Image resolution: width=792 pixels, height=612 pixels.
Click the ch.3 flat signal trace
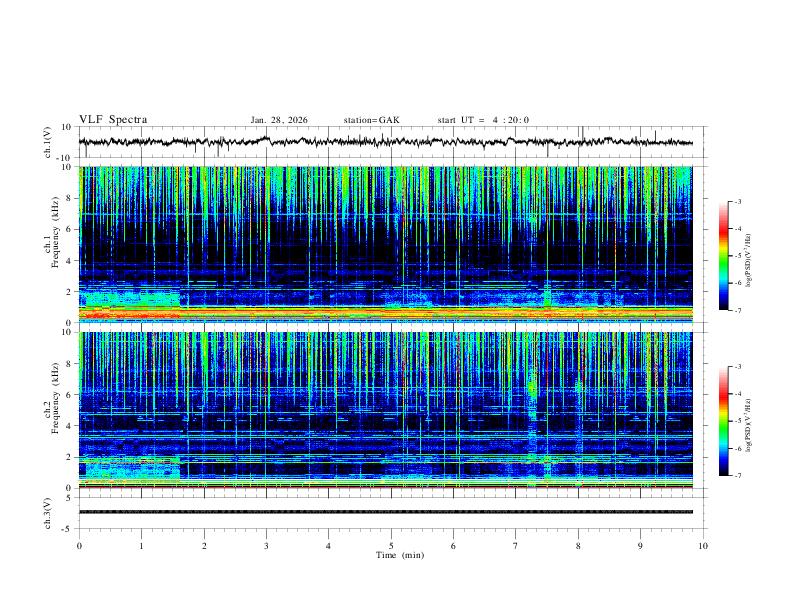[386, 512]
